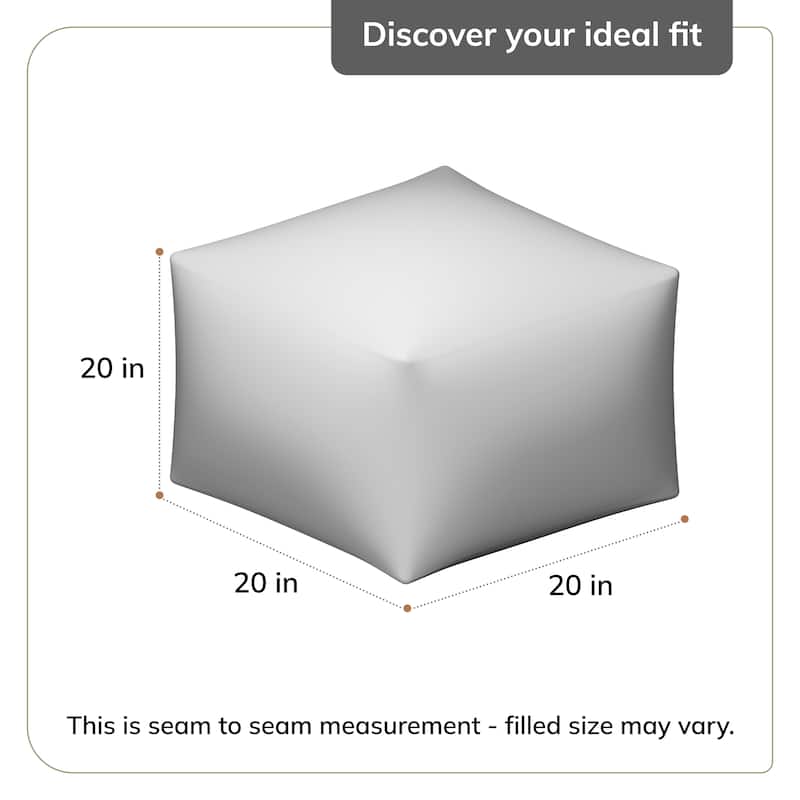This screenshot has height=800, width=800.
Task: Click the brown dot at the bottom center vertex
Action: click(x=407, y=608)
